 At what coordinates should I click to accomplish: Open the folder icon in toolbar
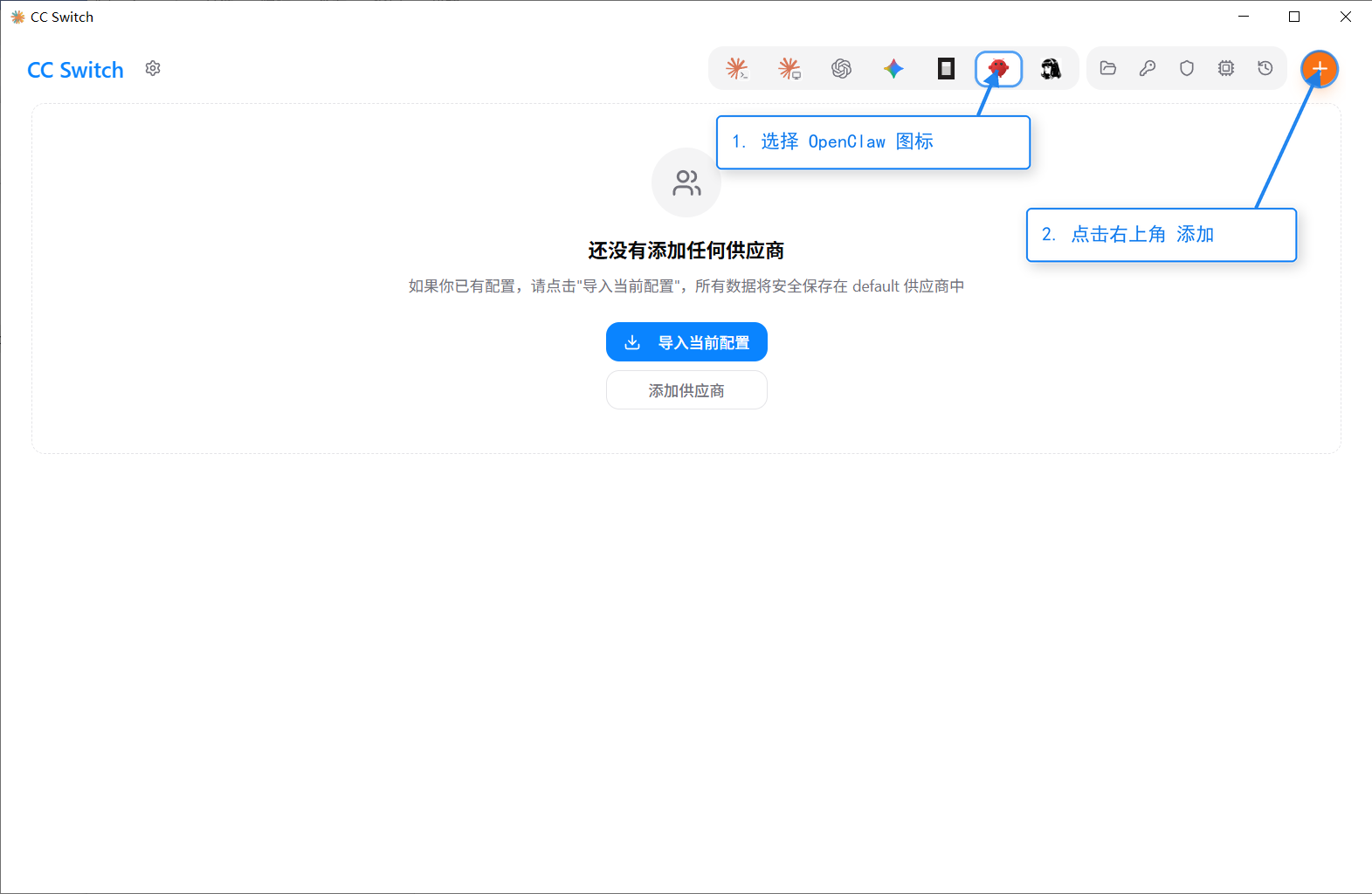[x=1108, y=68]
